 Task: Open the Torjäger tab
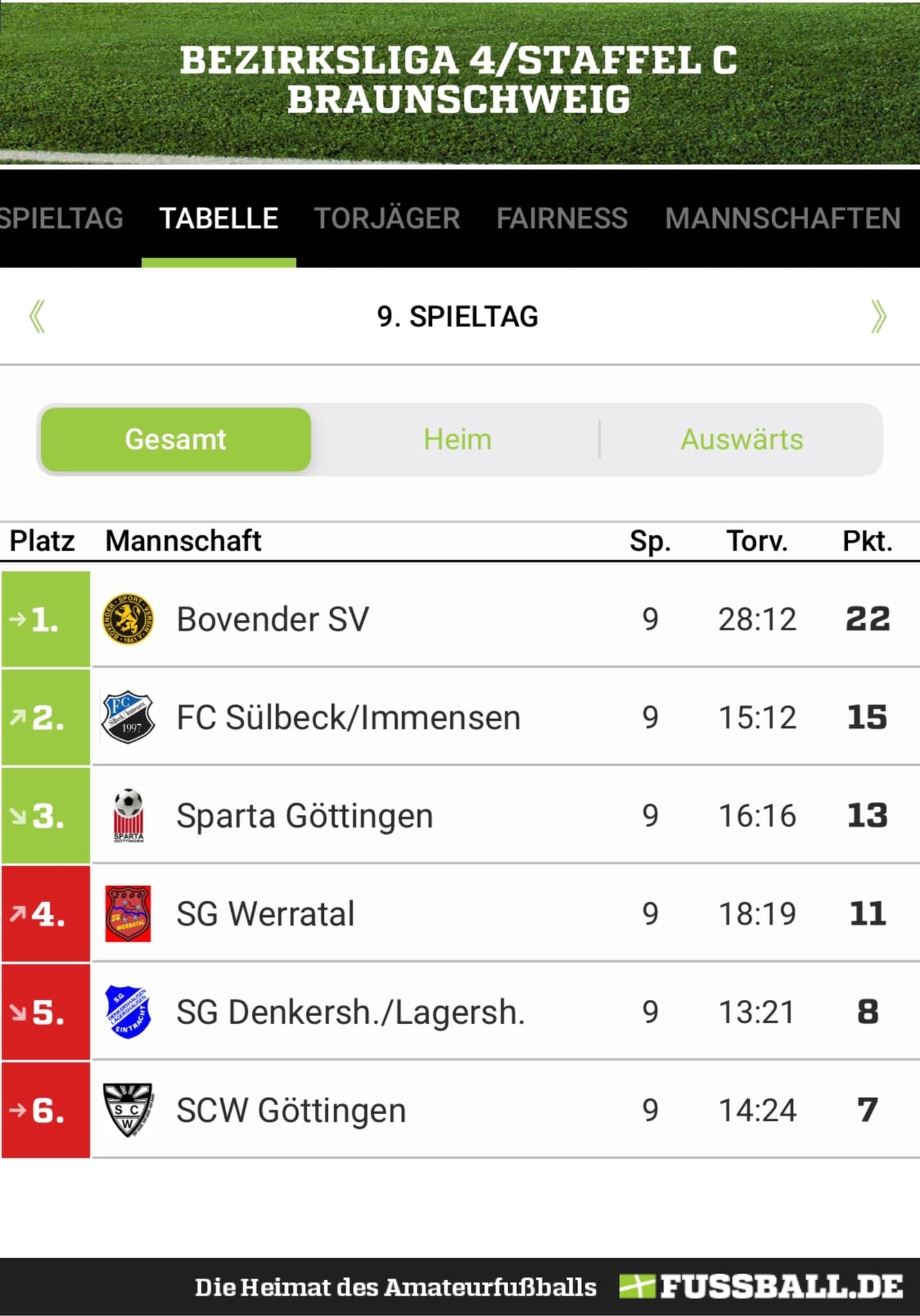pyautogui.click(x=387, y=218)
